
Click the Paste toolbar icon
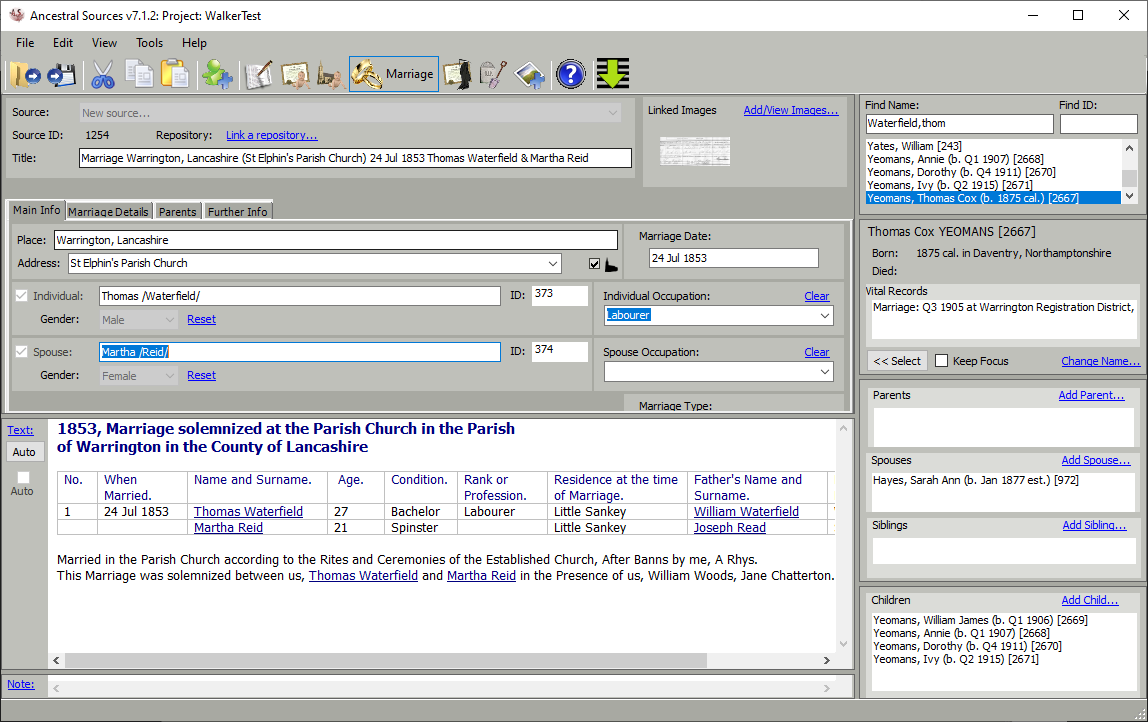tap(177, 73)
